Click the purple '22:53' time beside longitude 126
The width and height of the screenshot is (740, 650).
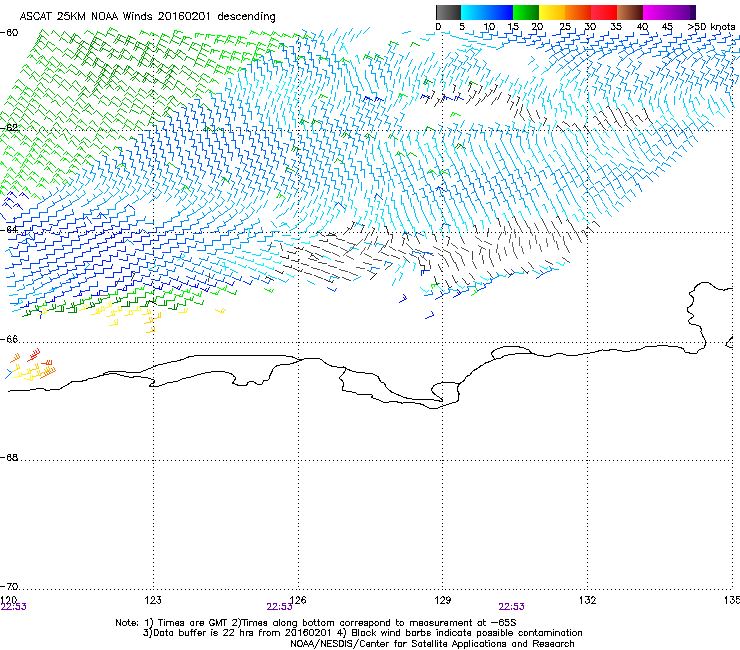(279, 607)
